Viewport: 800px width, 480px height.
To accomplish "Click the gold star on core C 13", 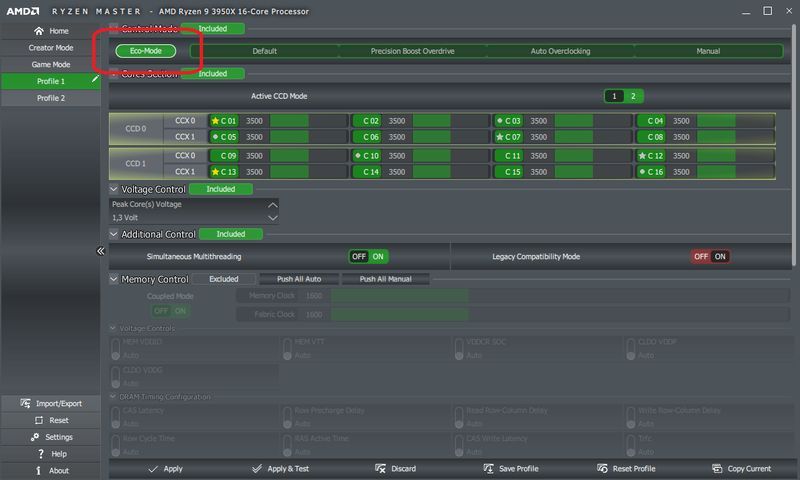I will pos(215,172).
